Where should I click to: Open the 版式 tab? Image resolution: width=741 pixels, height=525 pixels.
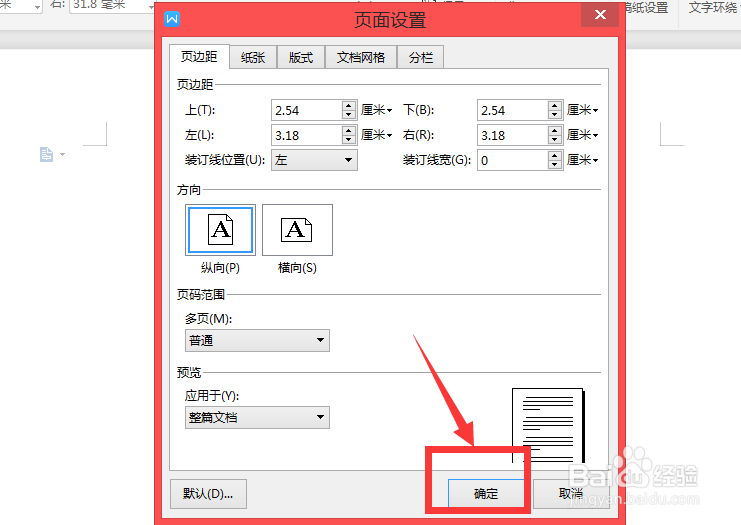[x=301, y=58]
